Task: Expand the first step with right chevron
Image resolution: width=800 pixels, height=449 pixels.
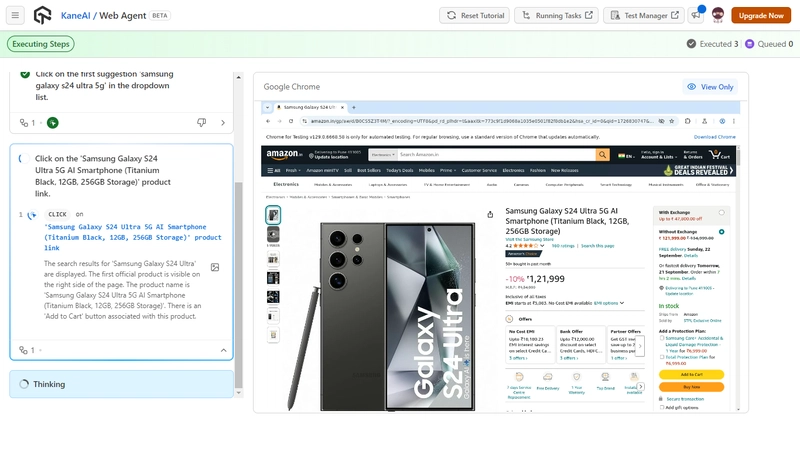Action: [x=223, y=122]
